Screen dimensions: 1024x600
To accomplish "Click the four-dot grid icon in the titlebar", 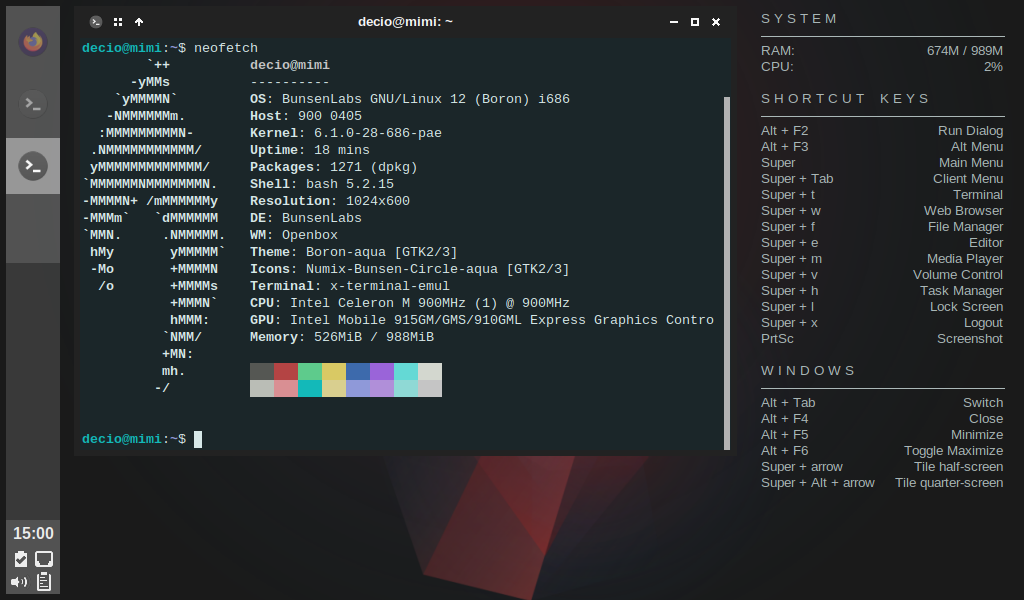I will click(x=118, y=22).
